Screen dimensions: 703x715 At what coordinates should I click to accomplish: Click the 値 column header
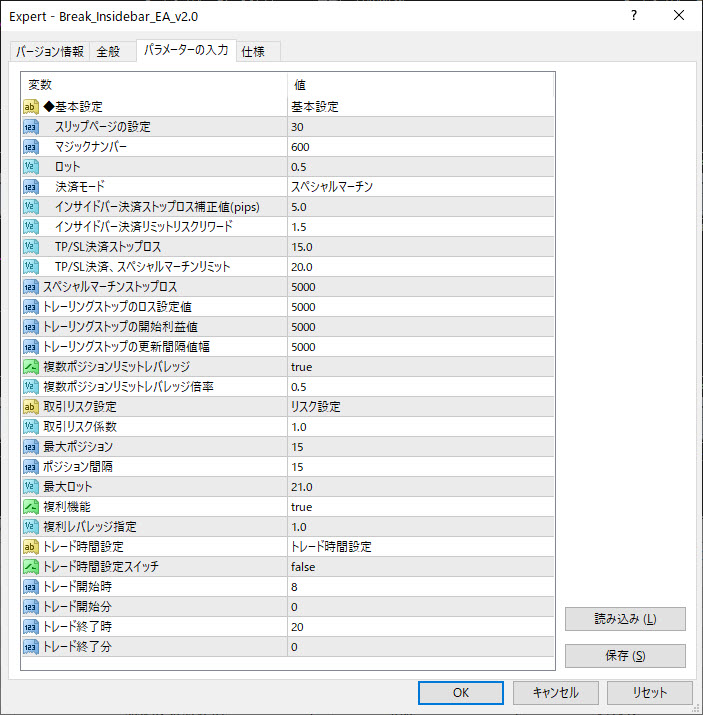pyautogui.click(x=421, y=84)
